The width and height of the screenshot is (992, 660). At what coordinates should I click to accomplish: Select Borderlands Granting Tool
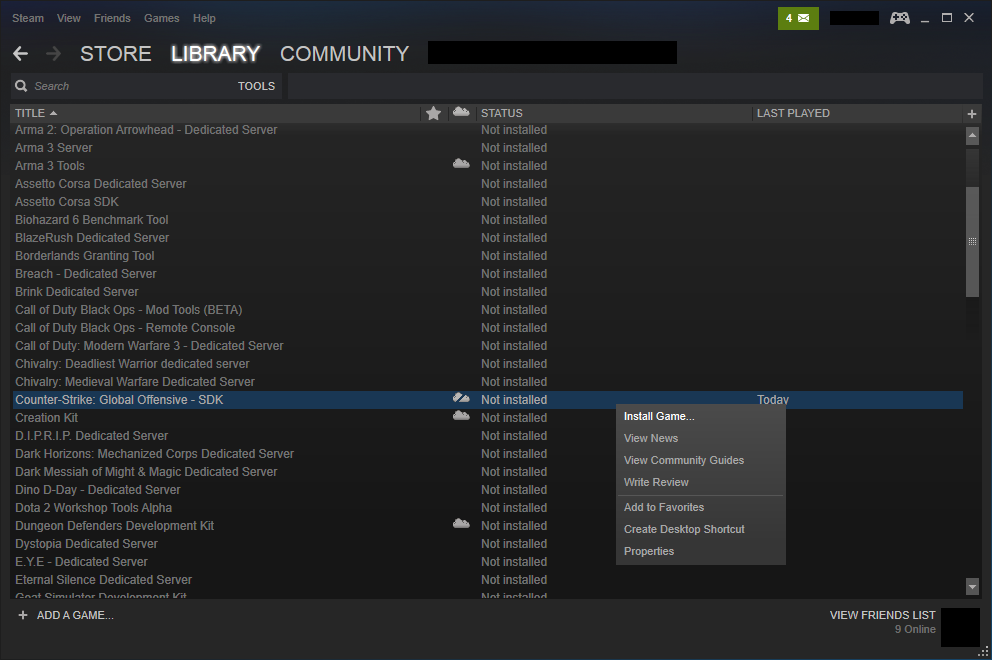click(x=85, y=256)
